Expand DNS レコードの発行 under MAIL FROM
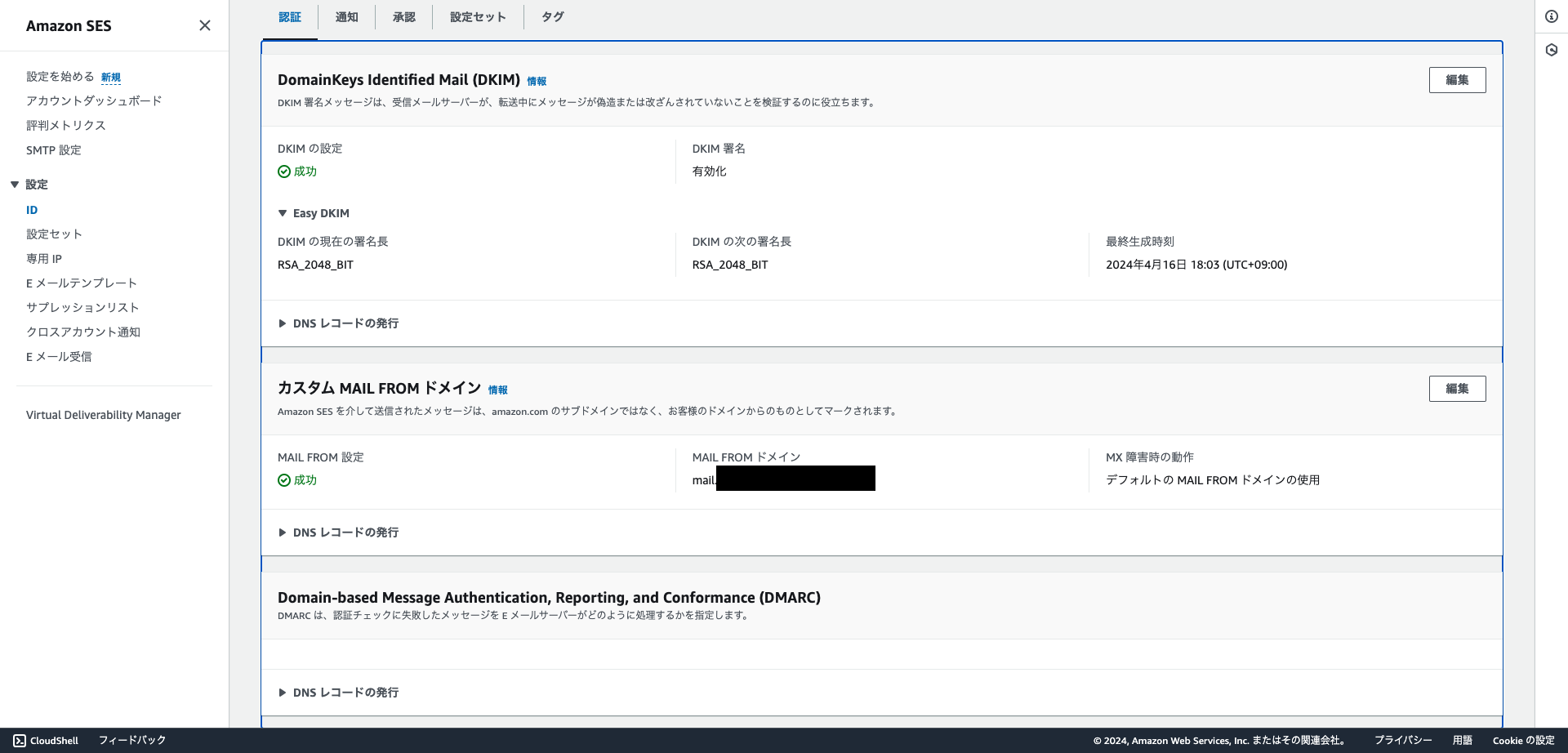 338,532
